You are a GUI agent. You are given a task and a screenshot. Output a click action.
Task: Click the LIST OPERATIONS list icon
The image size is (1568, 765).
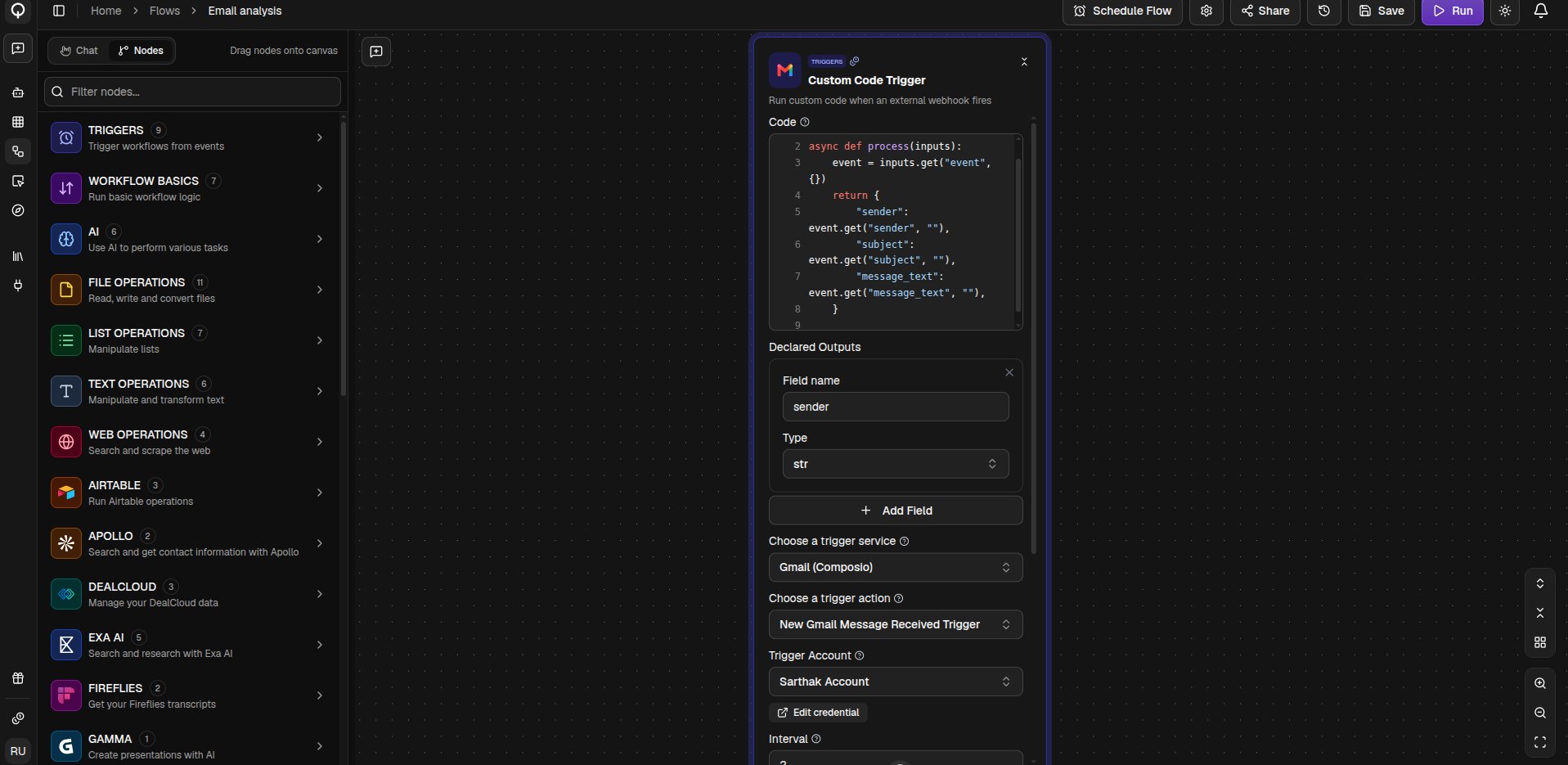pos(66,340)
